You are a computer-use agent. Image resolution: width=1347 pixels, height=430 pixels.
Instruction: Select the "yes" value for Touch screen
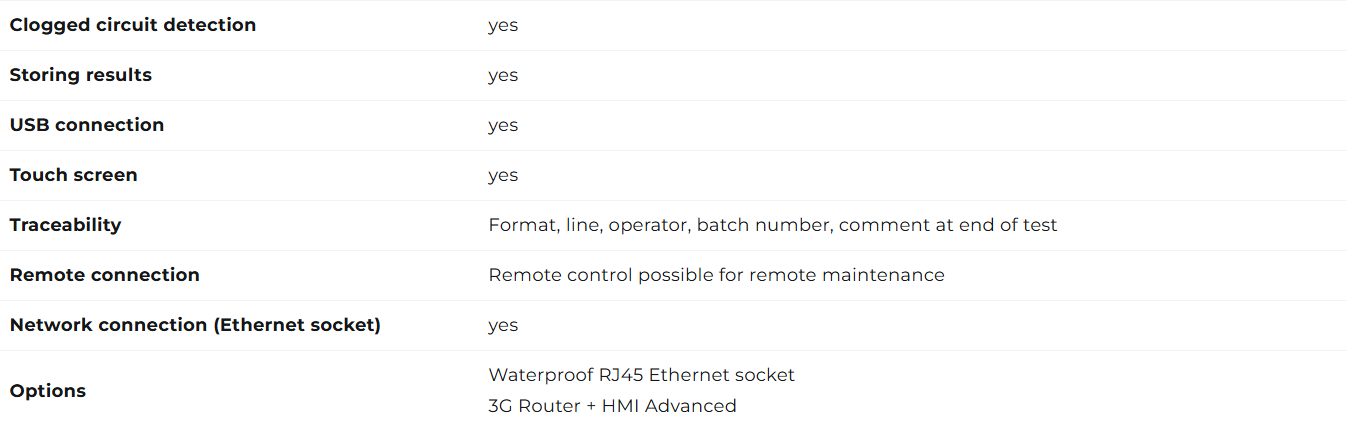[x=503, y=176]
